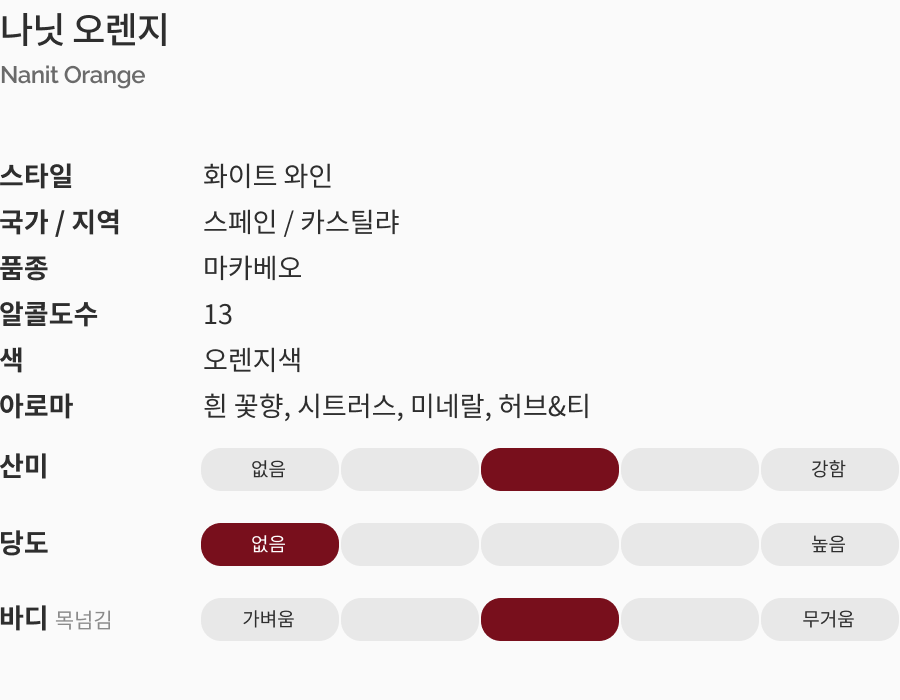This screenshot has width=900, height=700.
Task: Click the highlighted middle 바디 segment
Action: (549, 620)
